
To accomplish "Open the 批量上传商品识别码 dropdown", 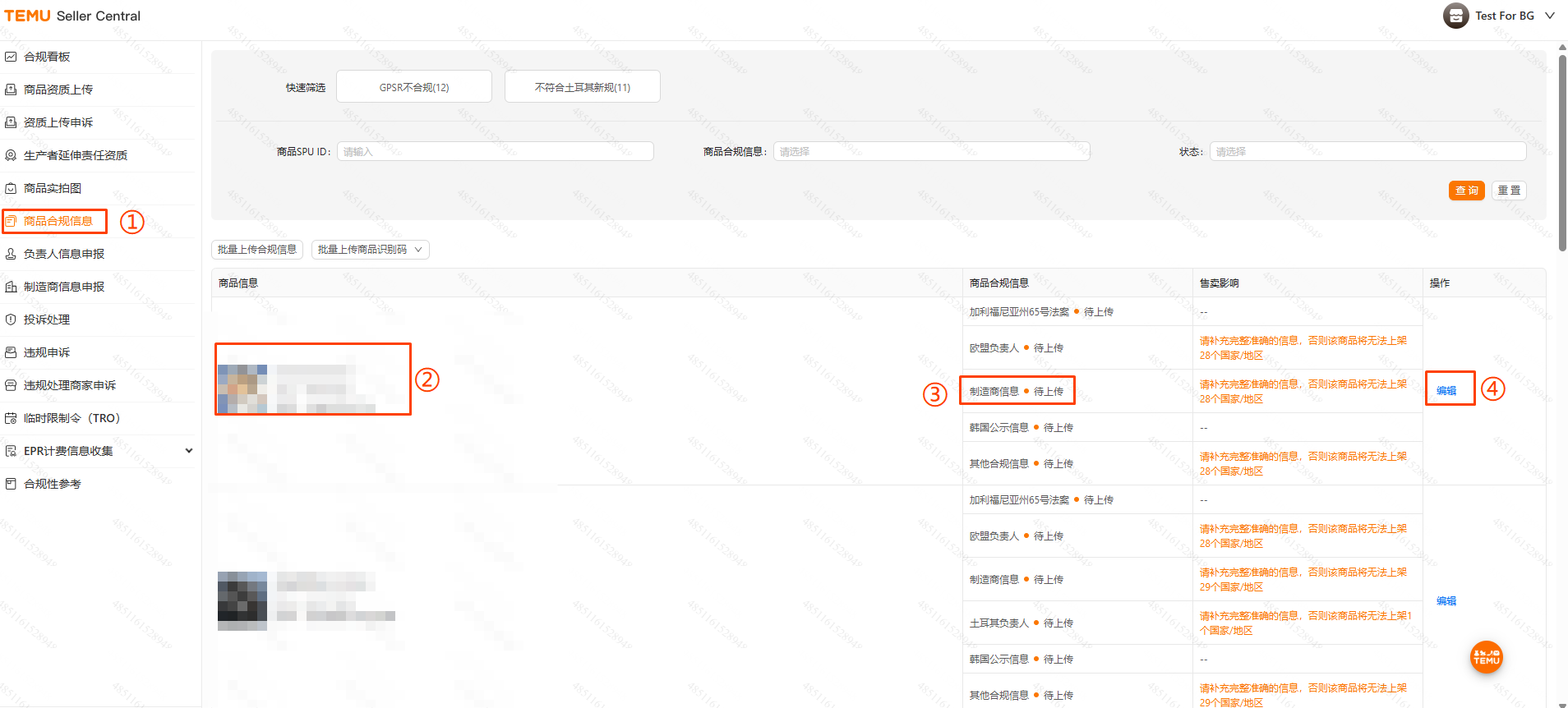I will click(x=370, y=250).
